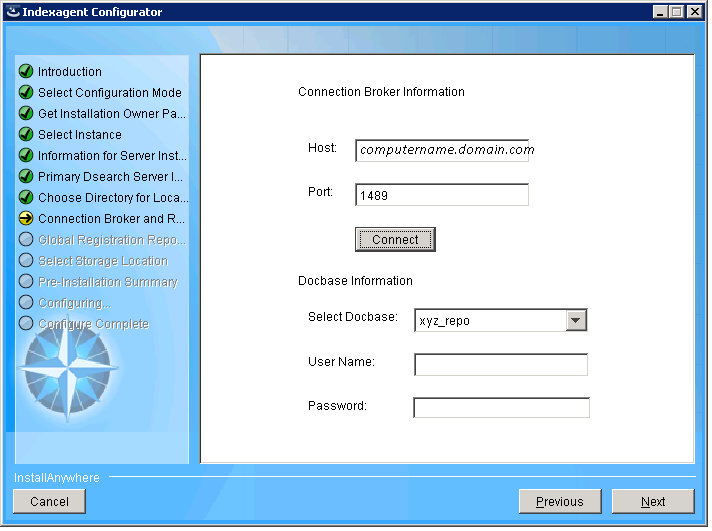Viewport: 712px width, 531px height.
Task: Maximize the Indexagent Configurator window
Action: [x=677, y=11]
